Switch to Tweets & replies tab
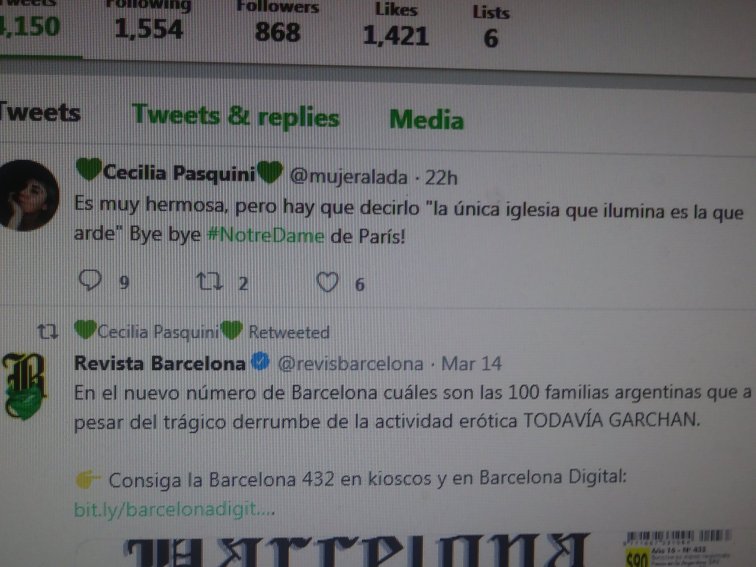This screenshot has width=756, height=567. point(236,116)
